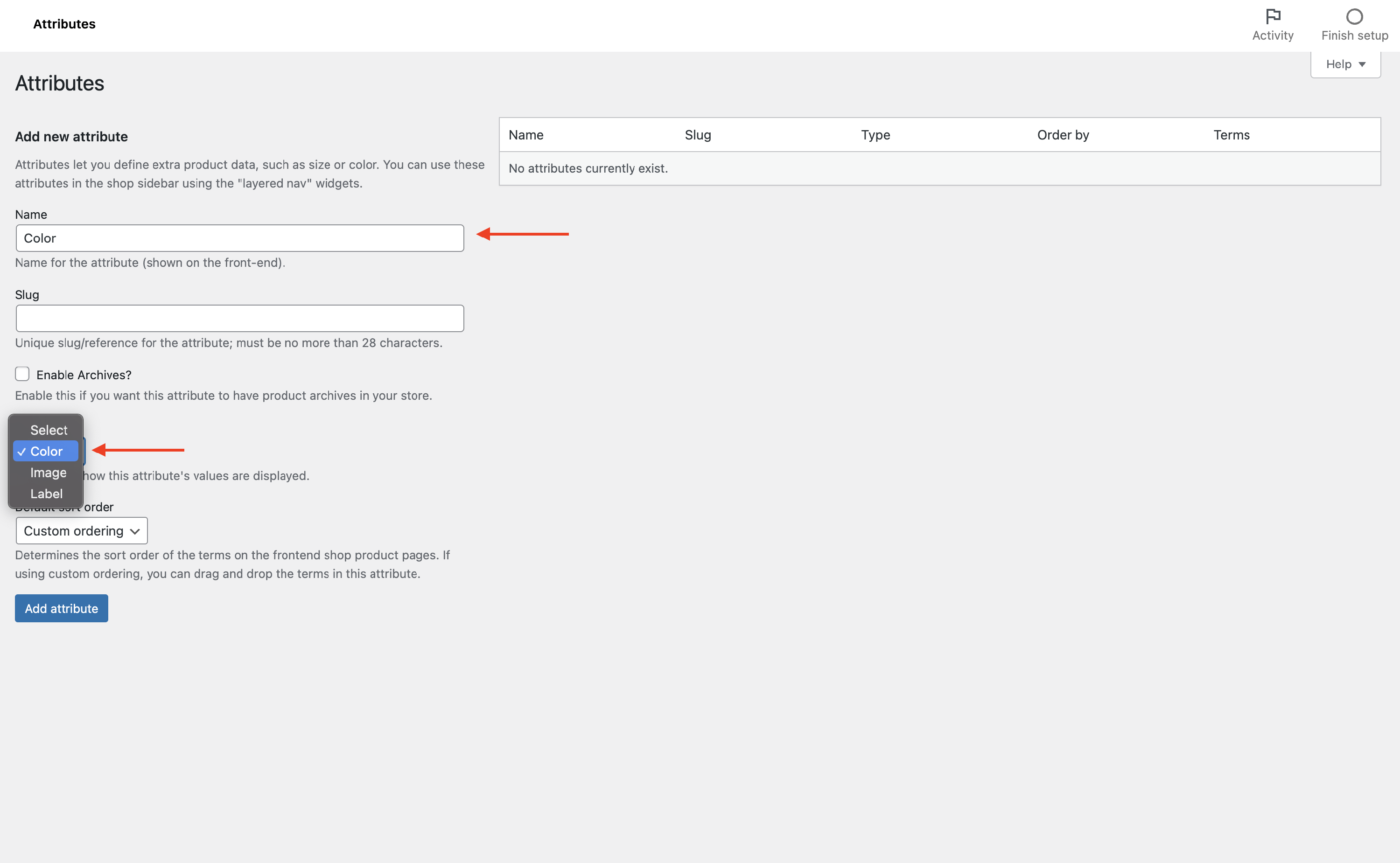
Task: Click the Type column header
Action: [x=875, y=135]
